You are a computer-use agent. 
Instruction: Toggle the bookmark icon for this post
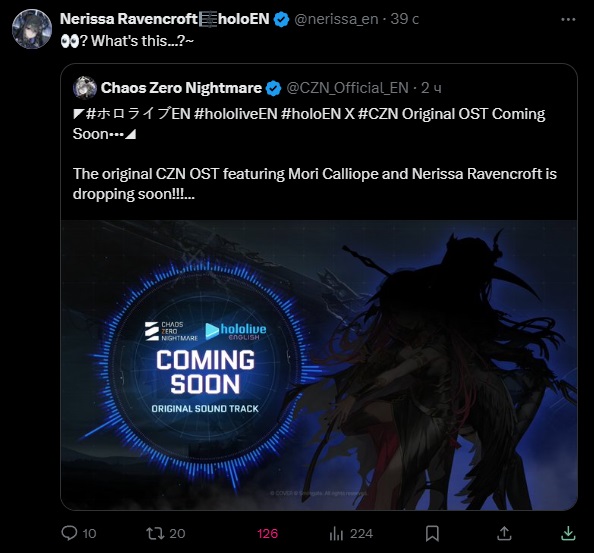tap(432, 533)
